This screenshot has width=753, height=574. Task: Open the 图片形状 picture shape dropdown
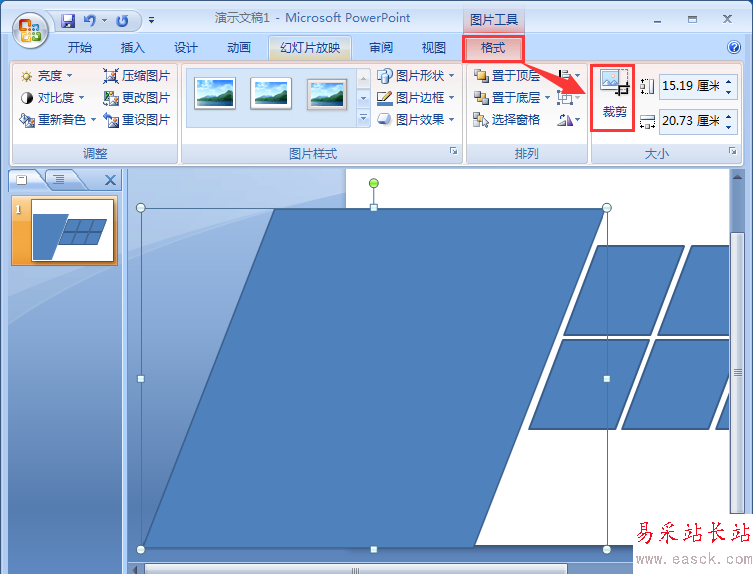tap(415, 76)
